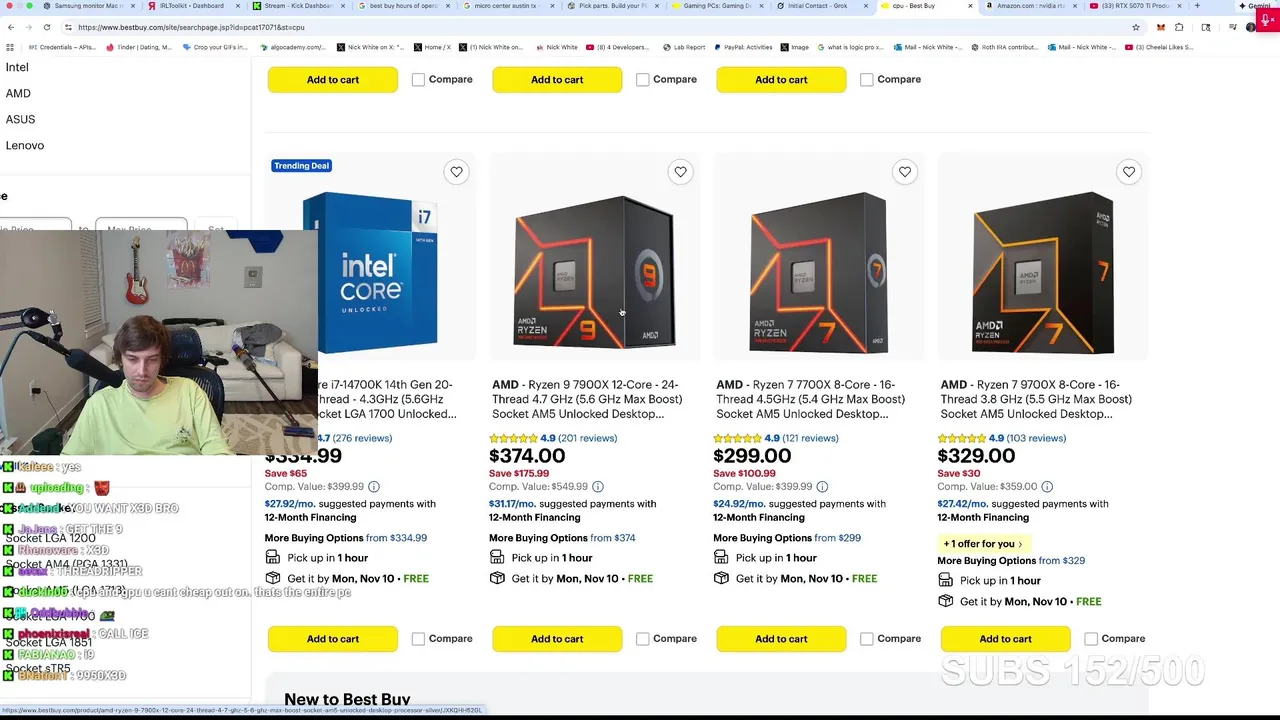
Task: Open the 201 reviews link
Action: pos(587,438)
